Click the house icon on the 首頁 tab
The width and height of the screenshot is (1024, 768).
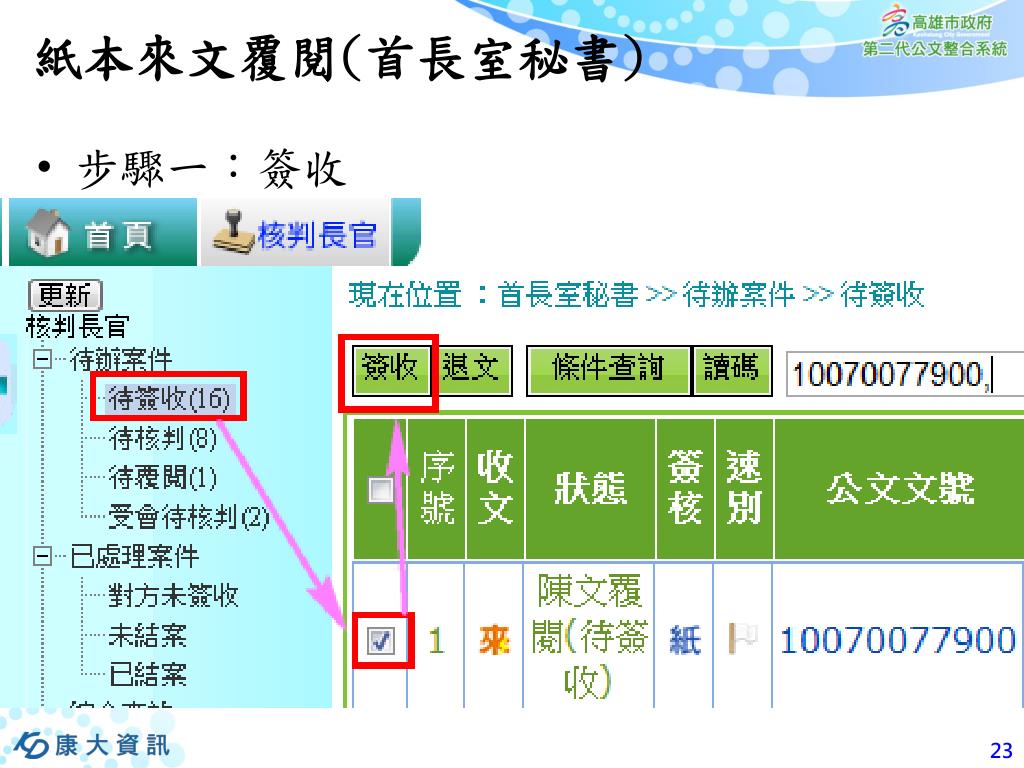[48, 232]
